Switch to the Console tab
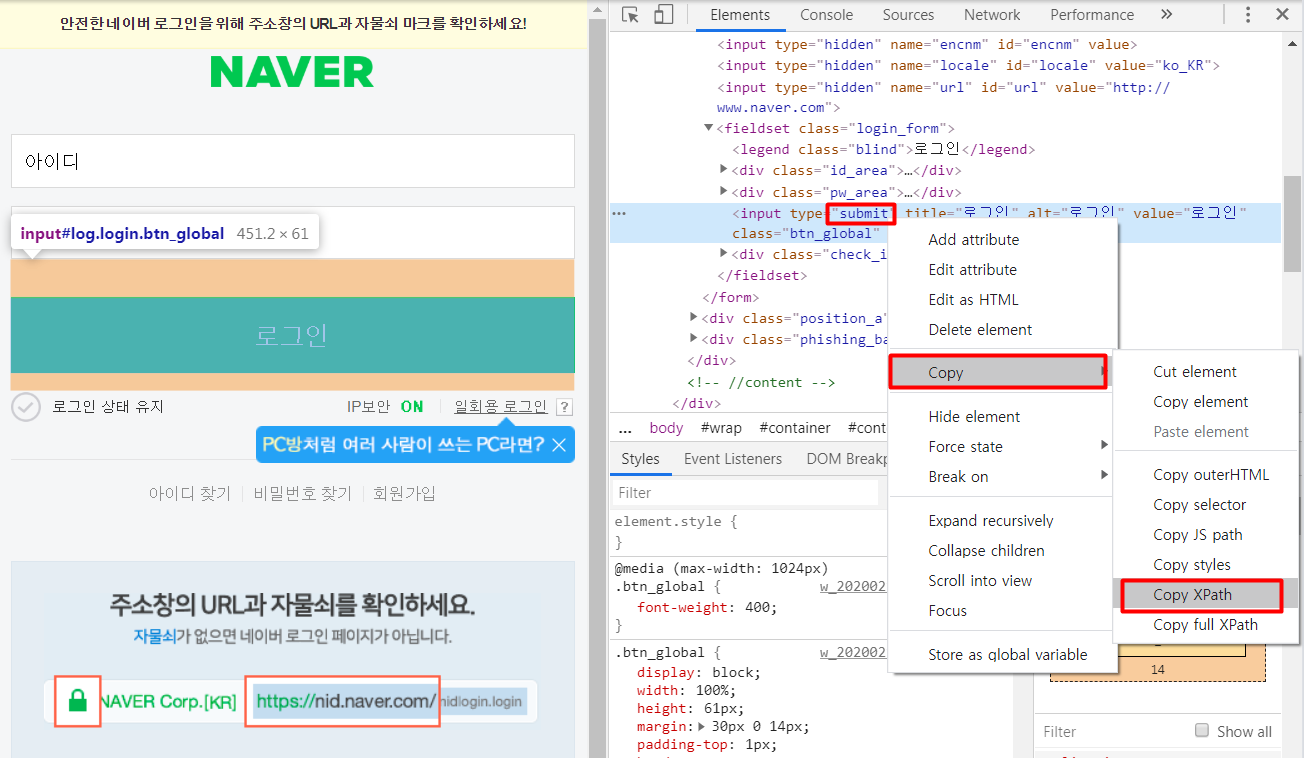1304x758 pixels. 826,15
